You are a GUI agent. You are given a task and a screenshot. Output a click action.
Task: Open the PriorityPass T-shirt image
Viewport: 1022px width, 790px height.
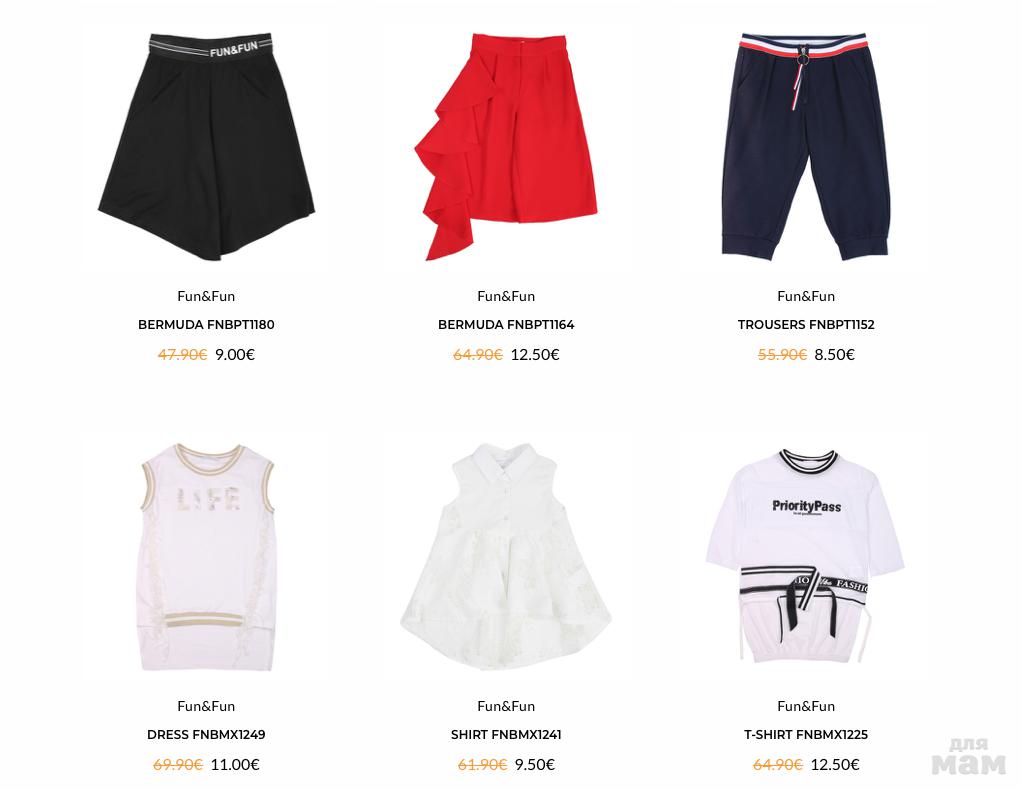pyautogui.click(x=806, y=556)
